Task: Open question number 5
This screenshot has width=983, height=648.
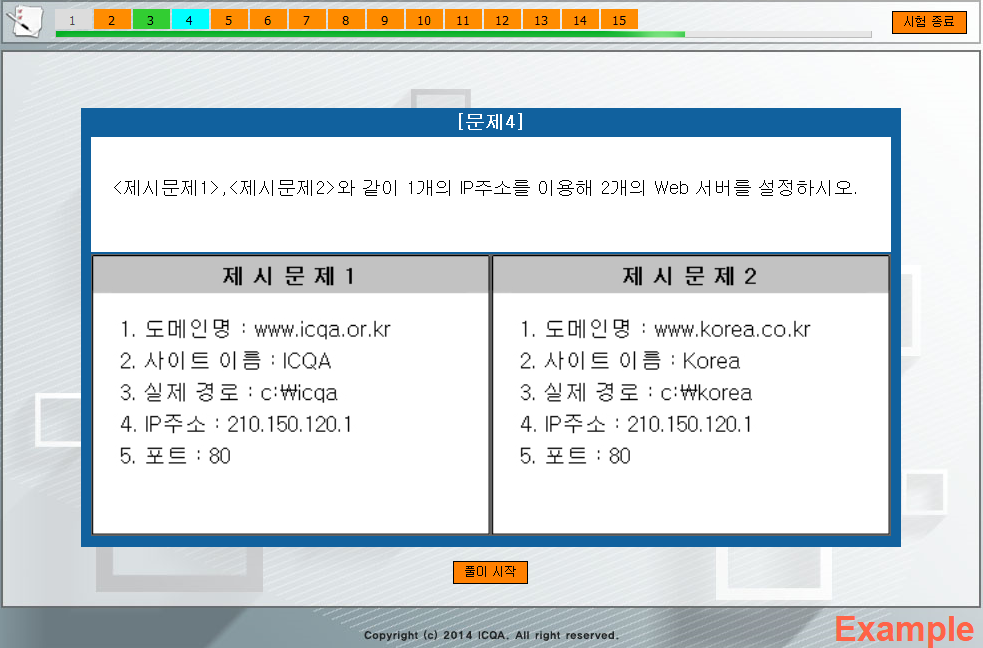Action: click(228, 19)
